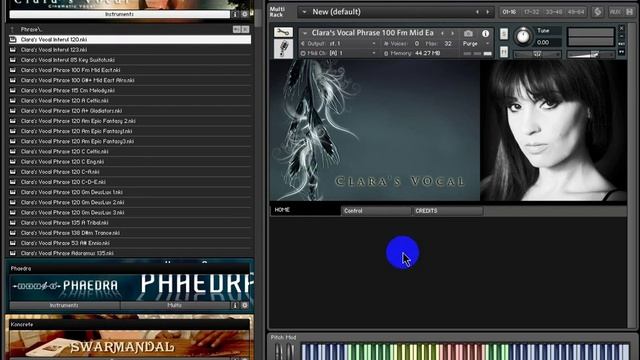Screen dimensions: 640x360
Task: Click the Instruments button of Clara's Vocal library
Action: tap(120, 14)
